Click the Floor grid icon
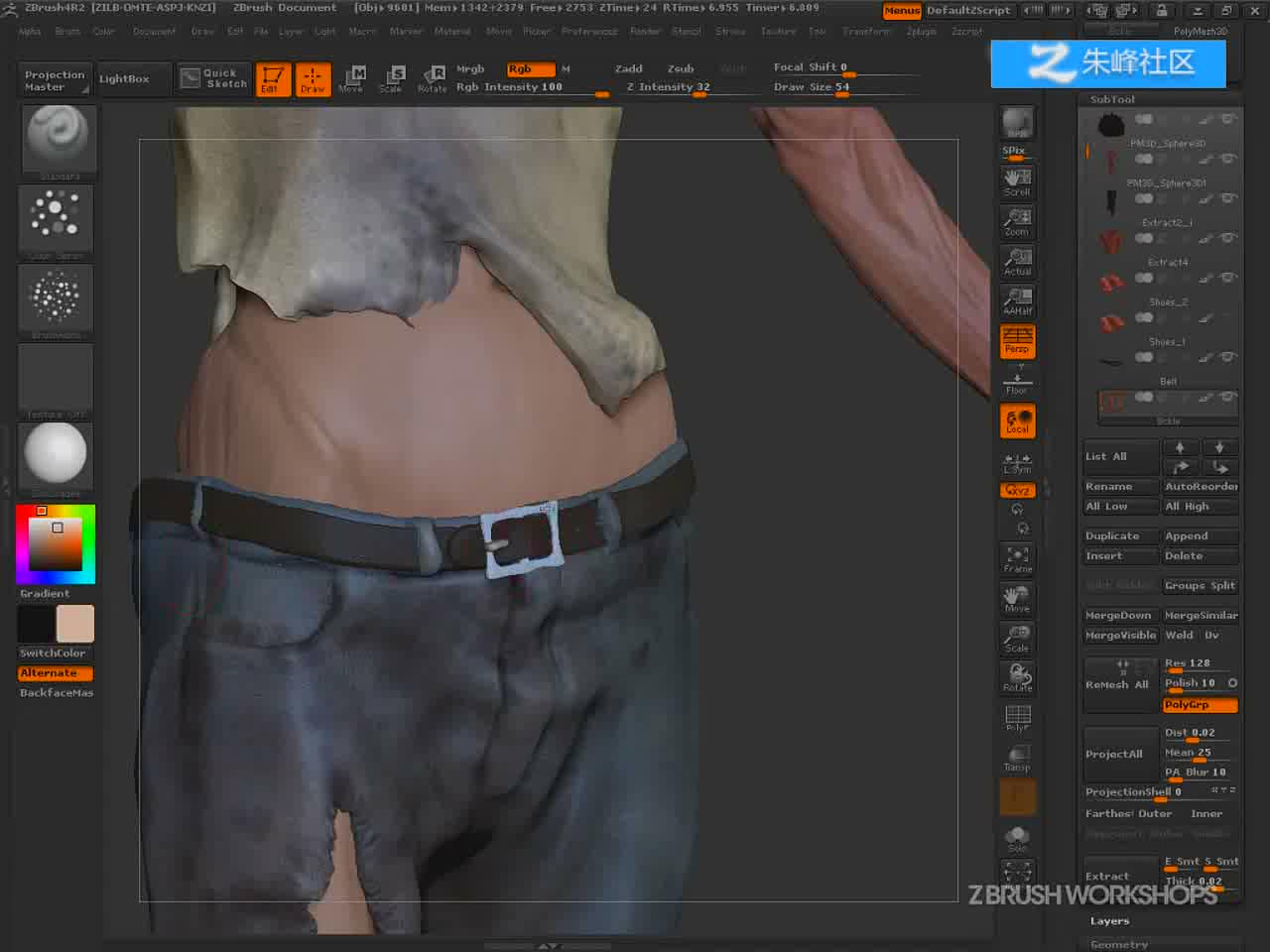This screenshot has height=952, width=1270. tap(1017, 381)
